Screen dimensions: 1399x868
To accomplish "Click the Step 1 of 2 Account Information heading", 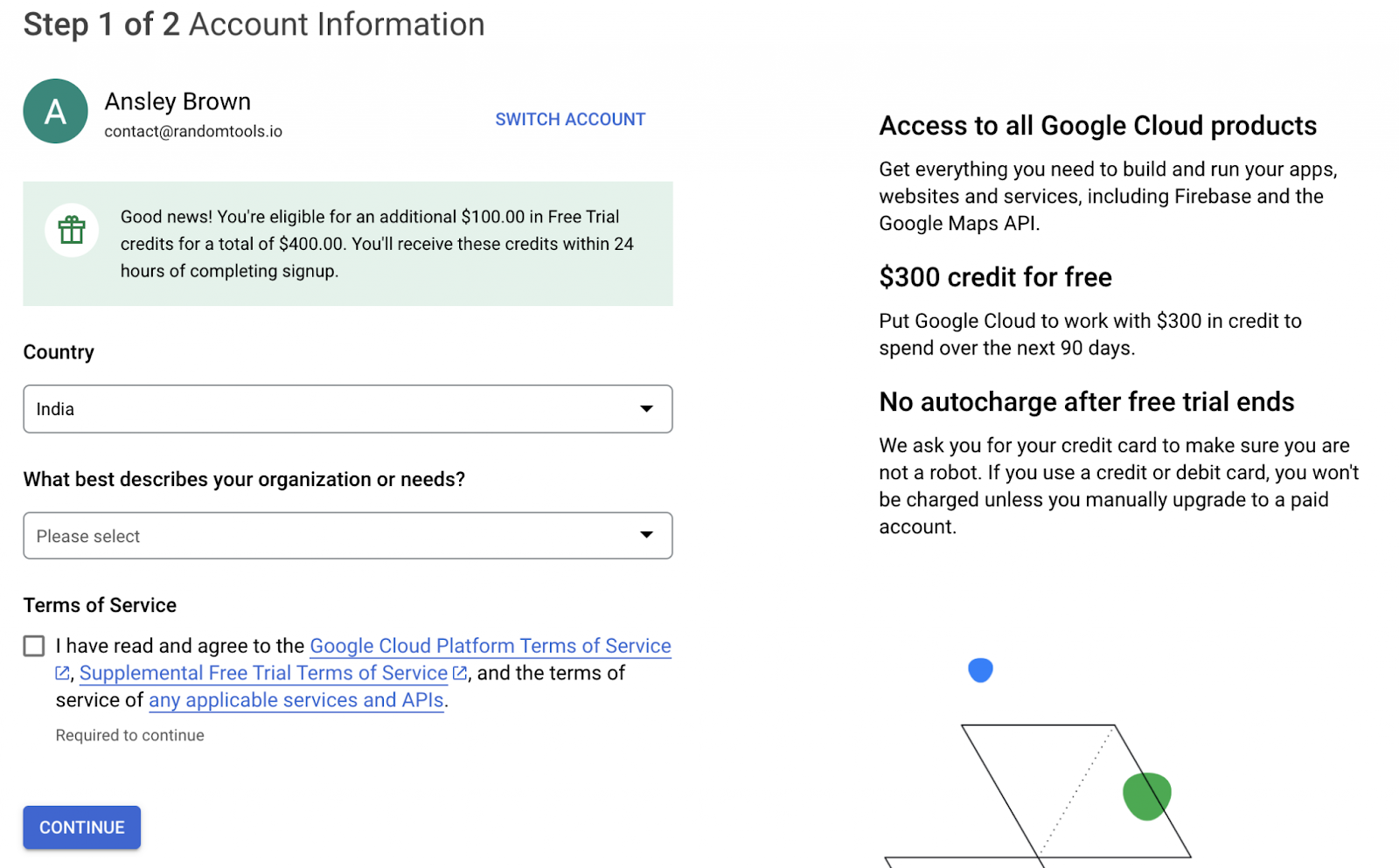I will click(x=254, y=24).
